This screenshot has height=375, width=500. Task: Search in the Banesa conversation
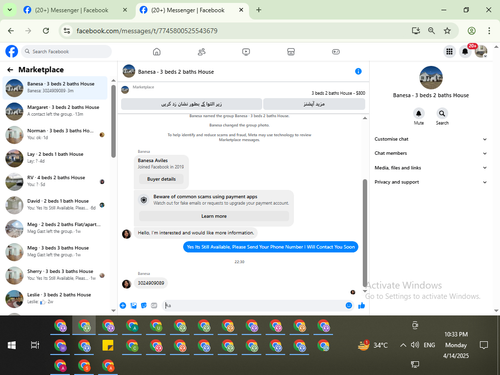click(442, 114)
